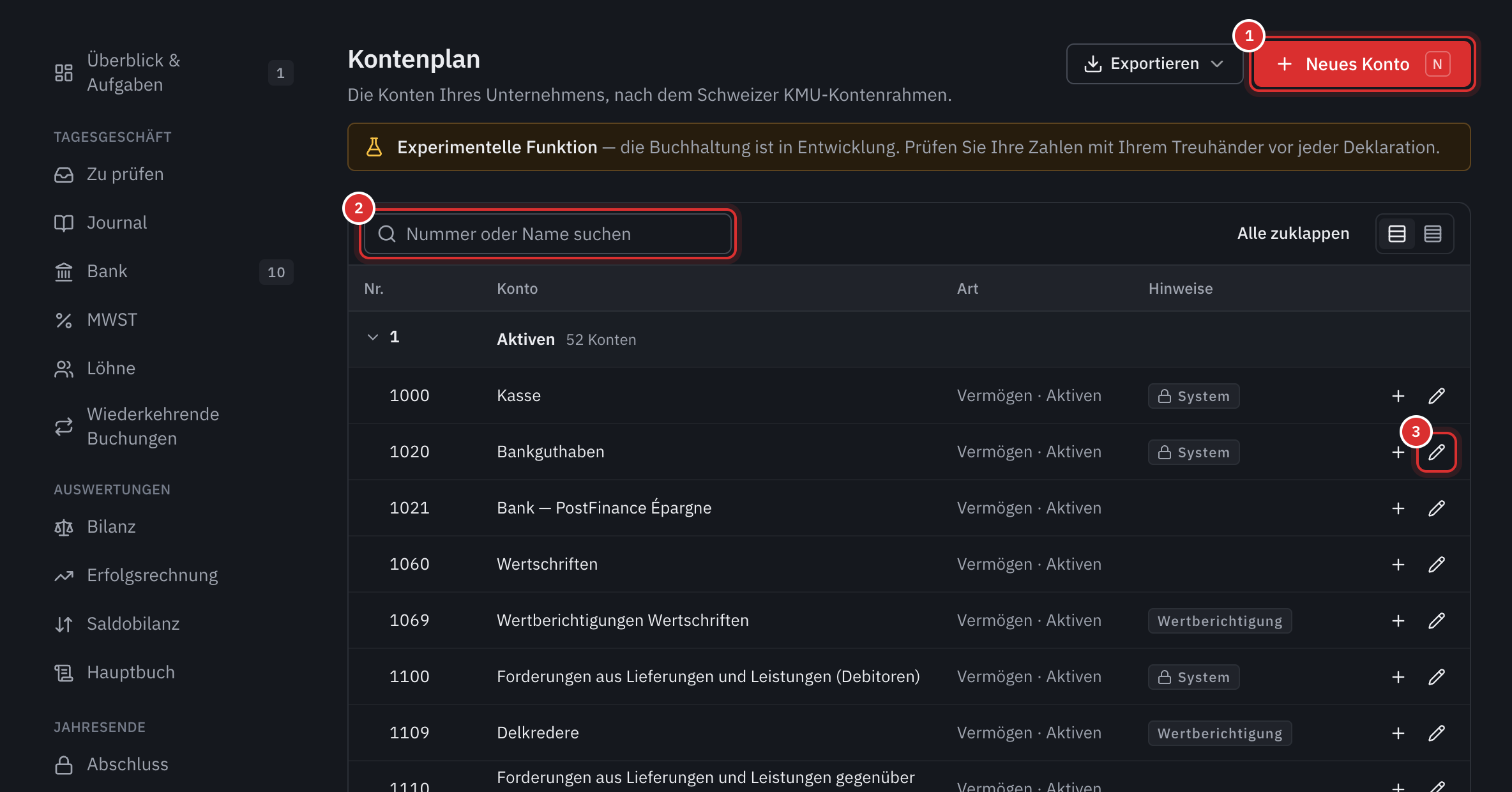Viewport: 1512px width, 792px height.
Task: Open the Exportieren dropdown
Action: pos(1154,64)
